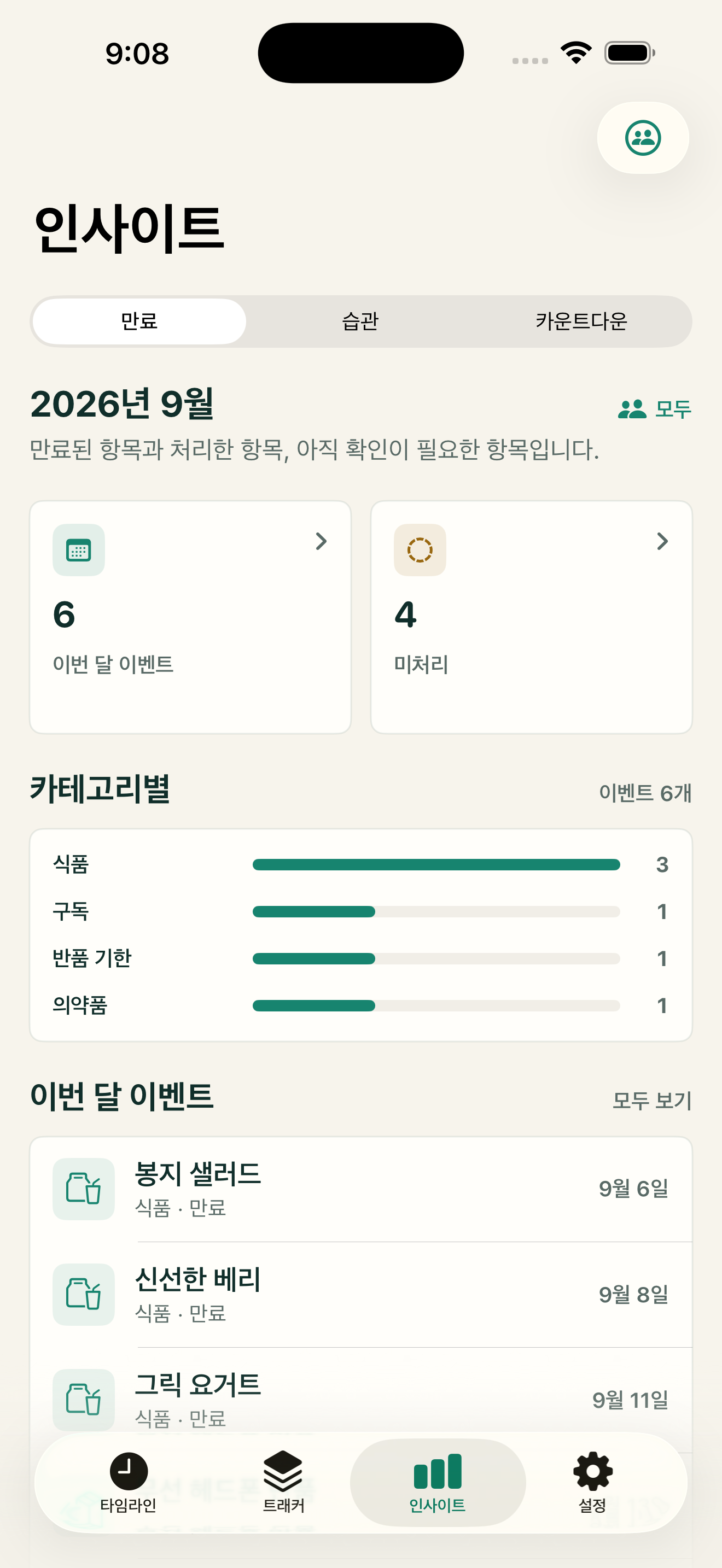Expand 이번 달 이벤트 card chevron

[321, 541]
